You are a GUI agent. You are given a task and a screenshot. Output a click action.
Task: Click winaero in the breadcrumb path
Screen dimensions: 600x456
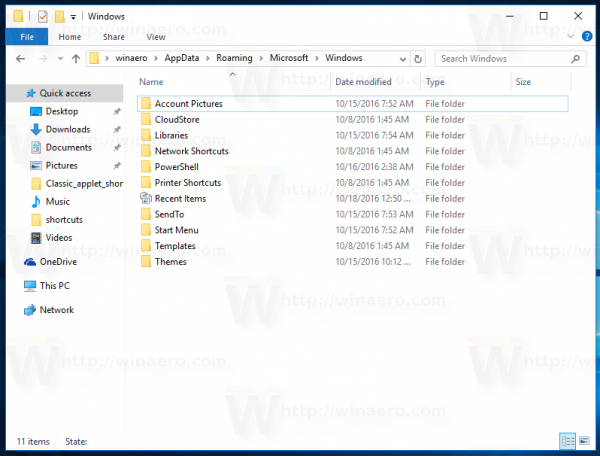(131, 58)
